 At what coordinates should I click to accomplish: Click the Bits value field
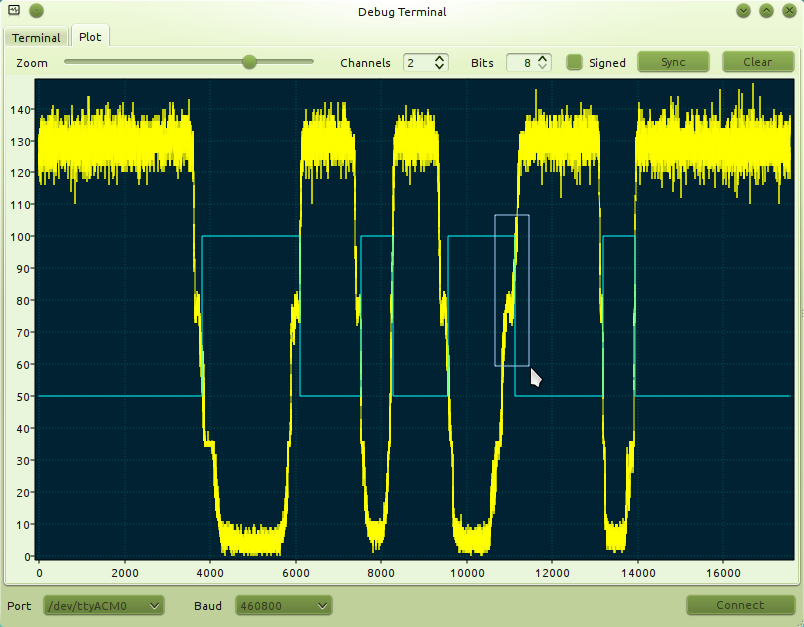coord(521,63)
